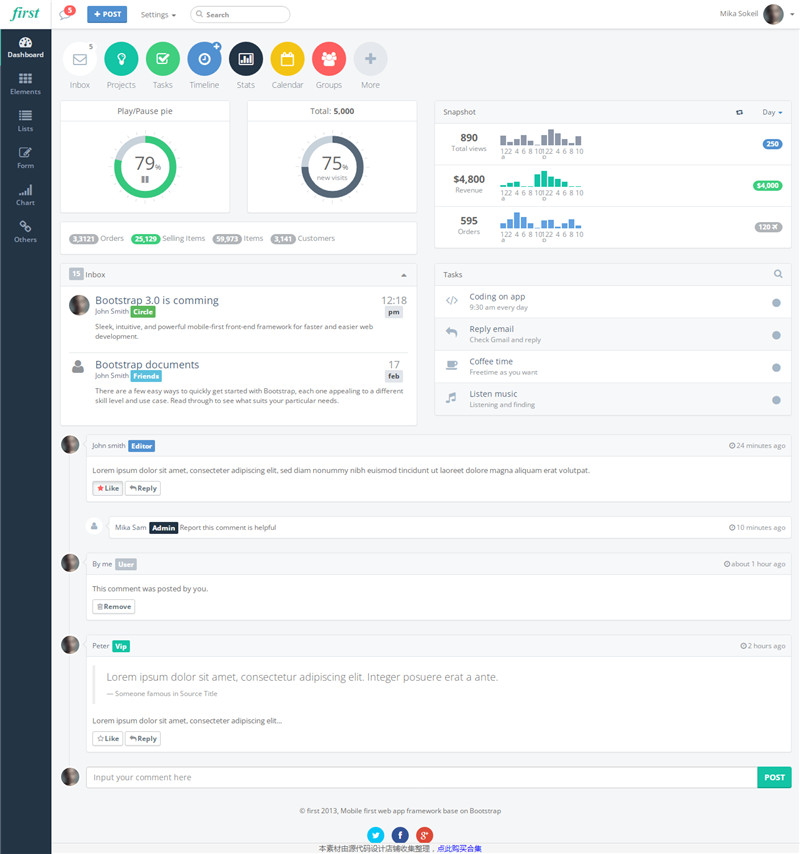The image size is (800, 854).
Task: Reply to Peter's comment
Action: [x=143, y=739]
